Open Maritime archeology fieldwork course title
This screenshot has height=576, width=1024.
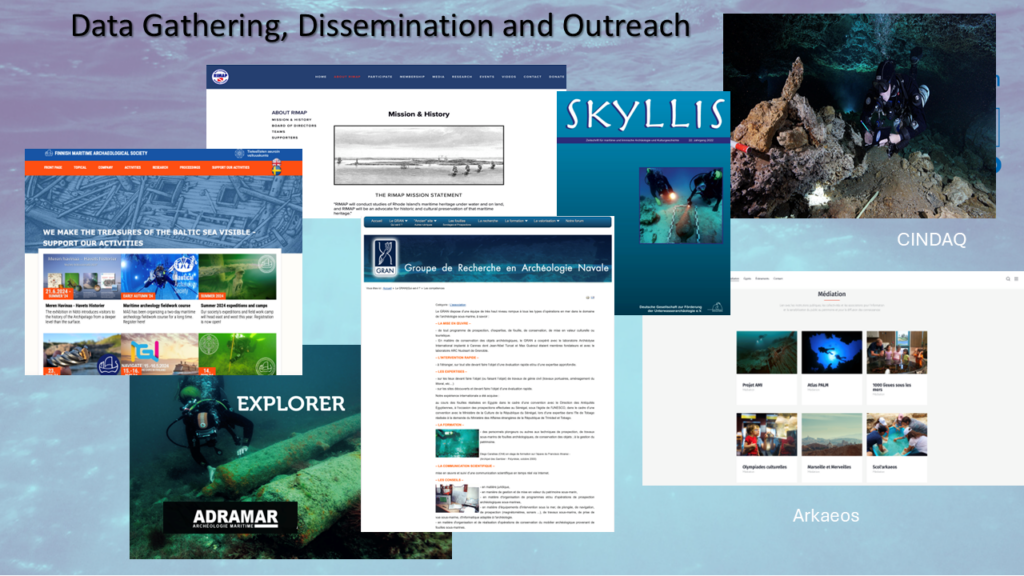coord(157,306)
